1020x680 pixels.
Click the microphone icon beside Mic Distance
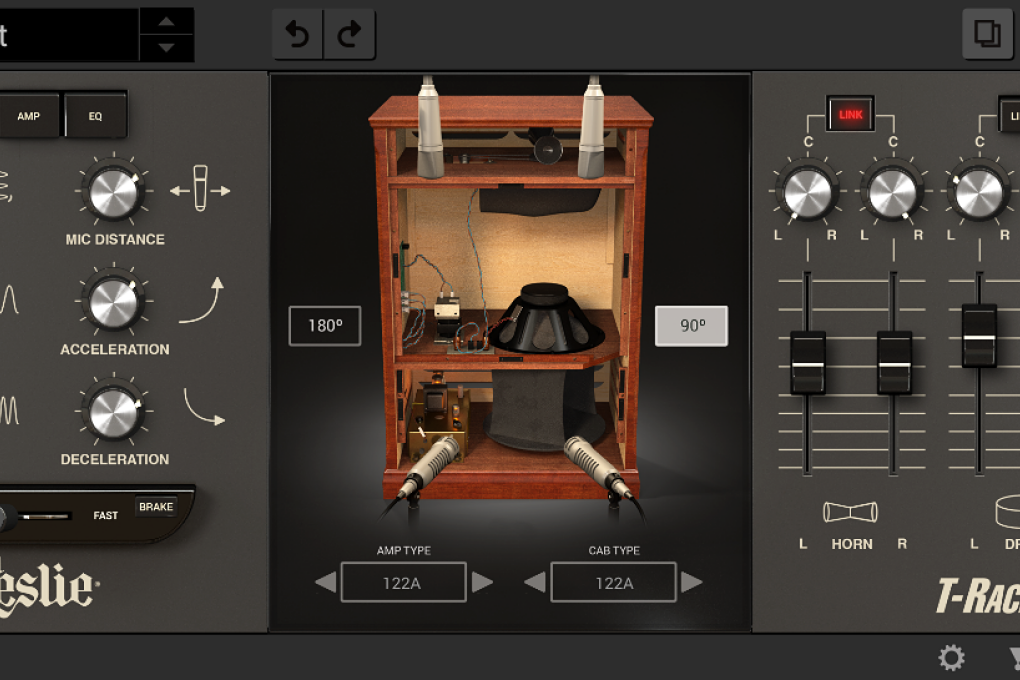[200, 189]
